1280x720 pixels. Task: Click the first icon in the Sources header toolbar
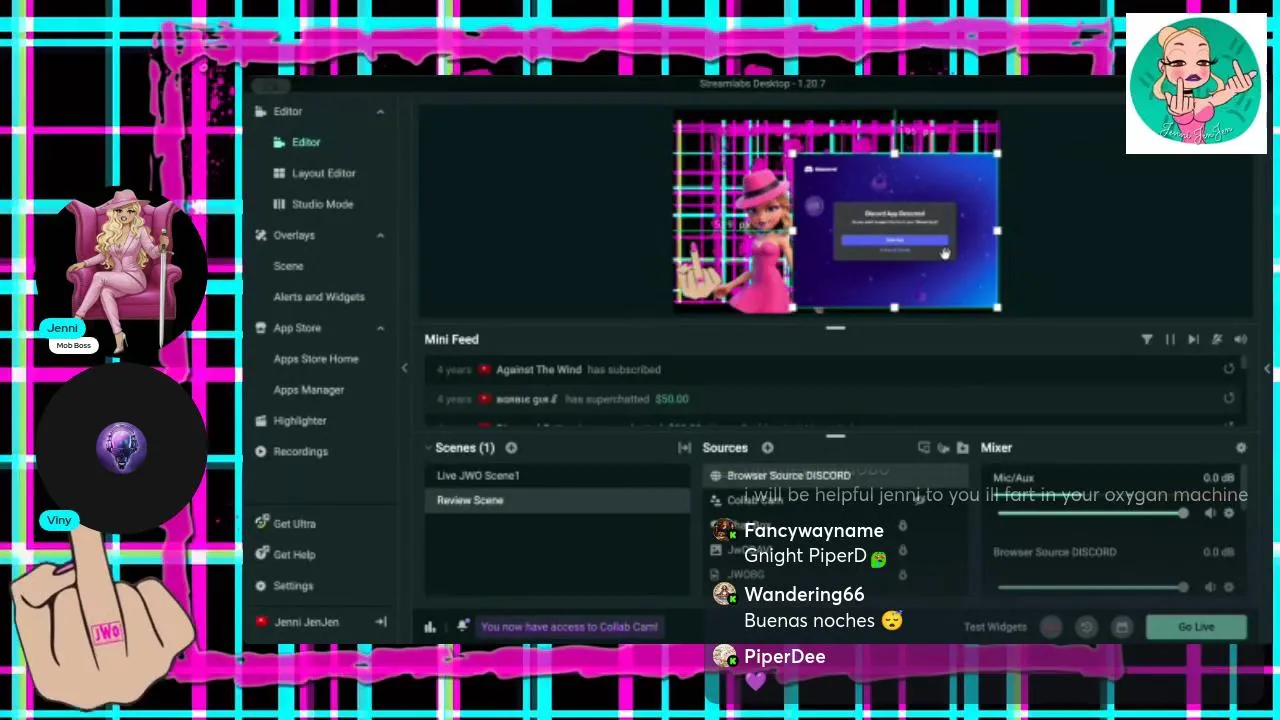924,448
